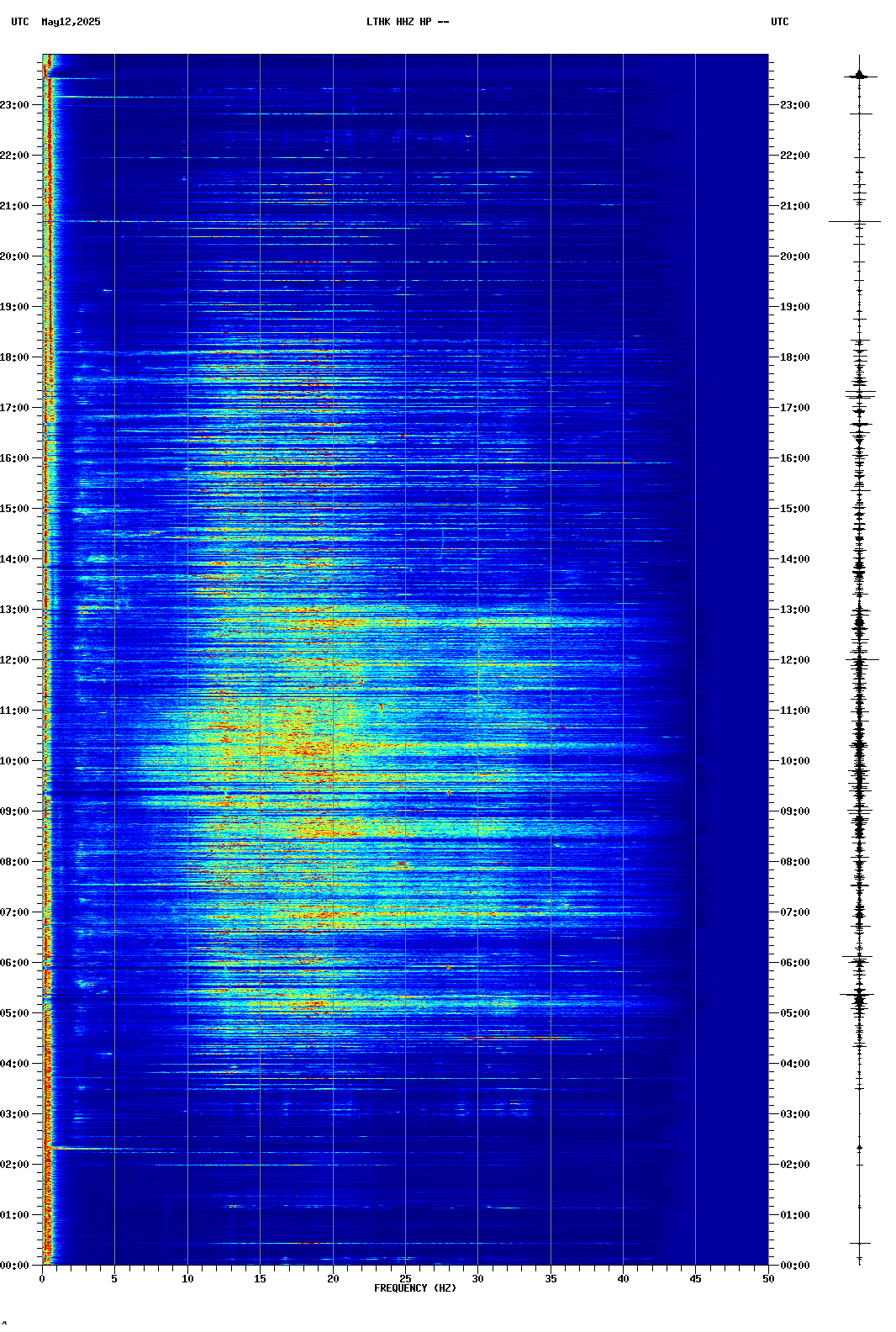
Task: Click the right axis time label 05:00
Action: (795, 1013)
